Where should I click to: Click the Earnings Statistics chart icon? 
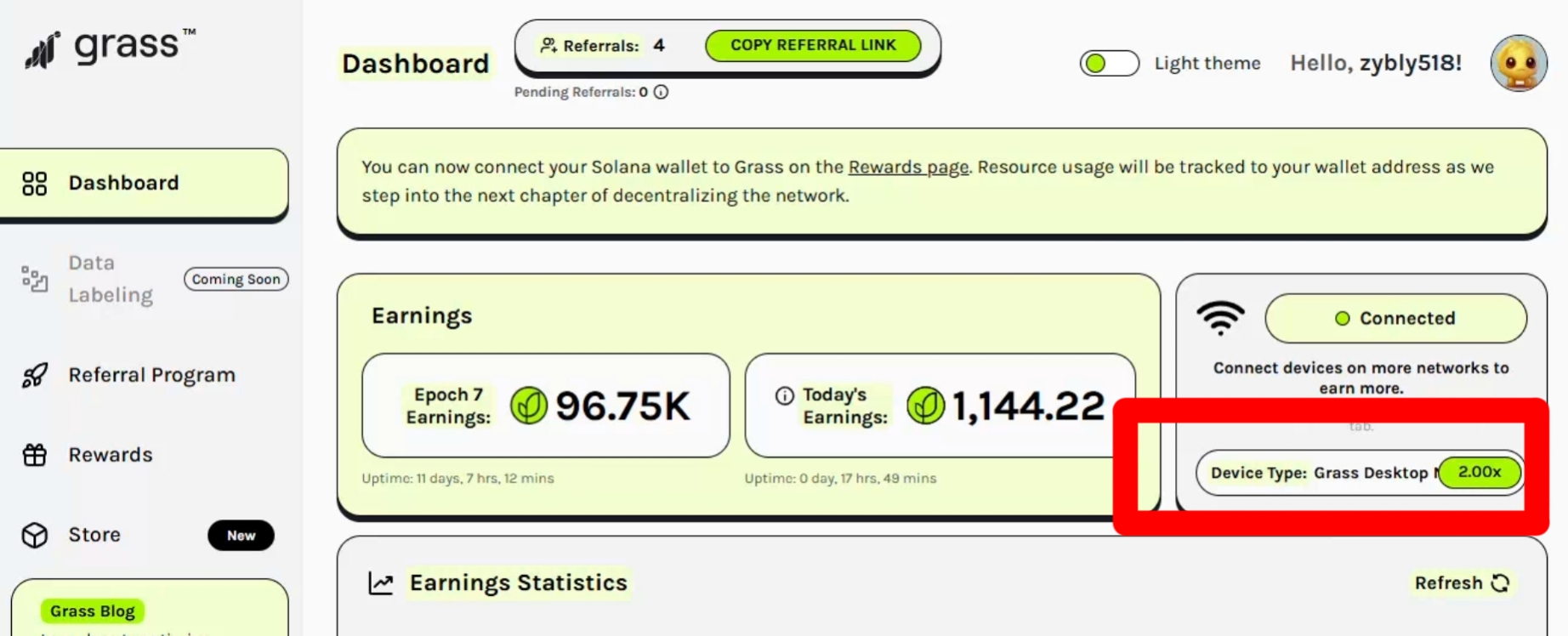point(381,583)
